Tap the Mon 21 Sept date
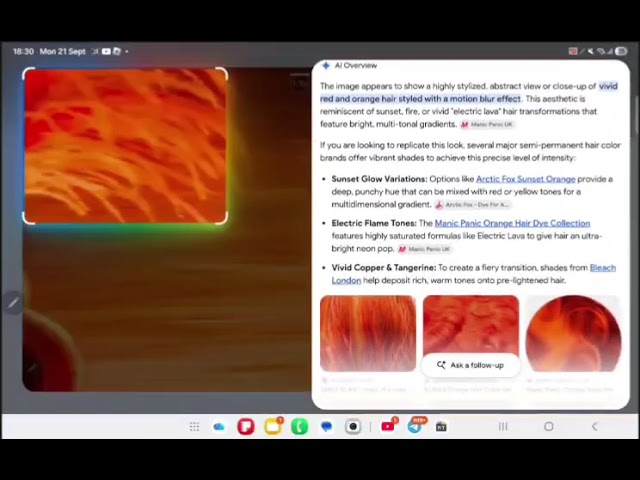 click(x=62, y=51)
